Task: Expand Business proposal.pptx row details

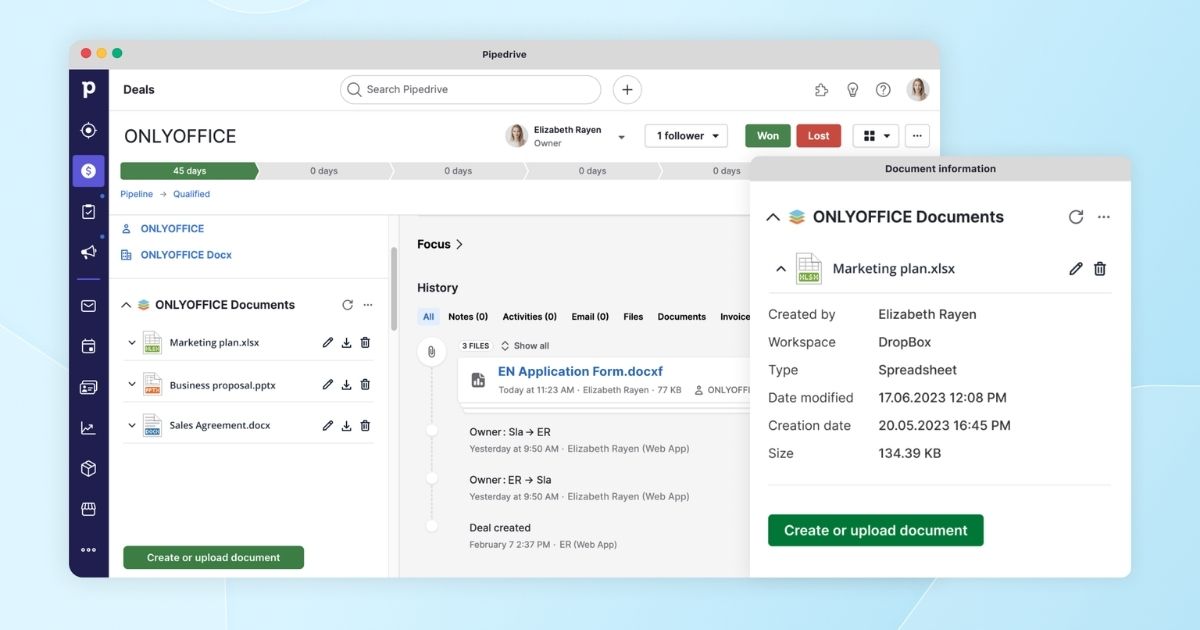Action: [x=131, y=384]
